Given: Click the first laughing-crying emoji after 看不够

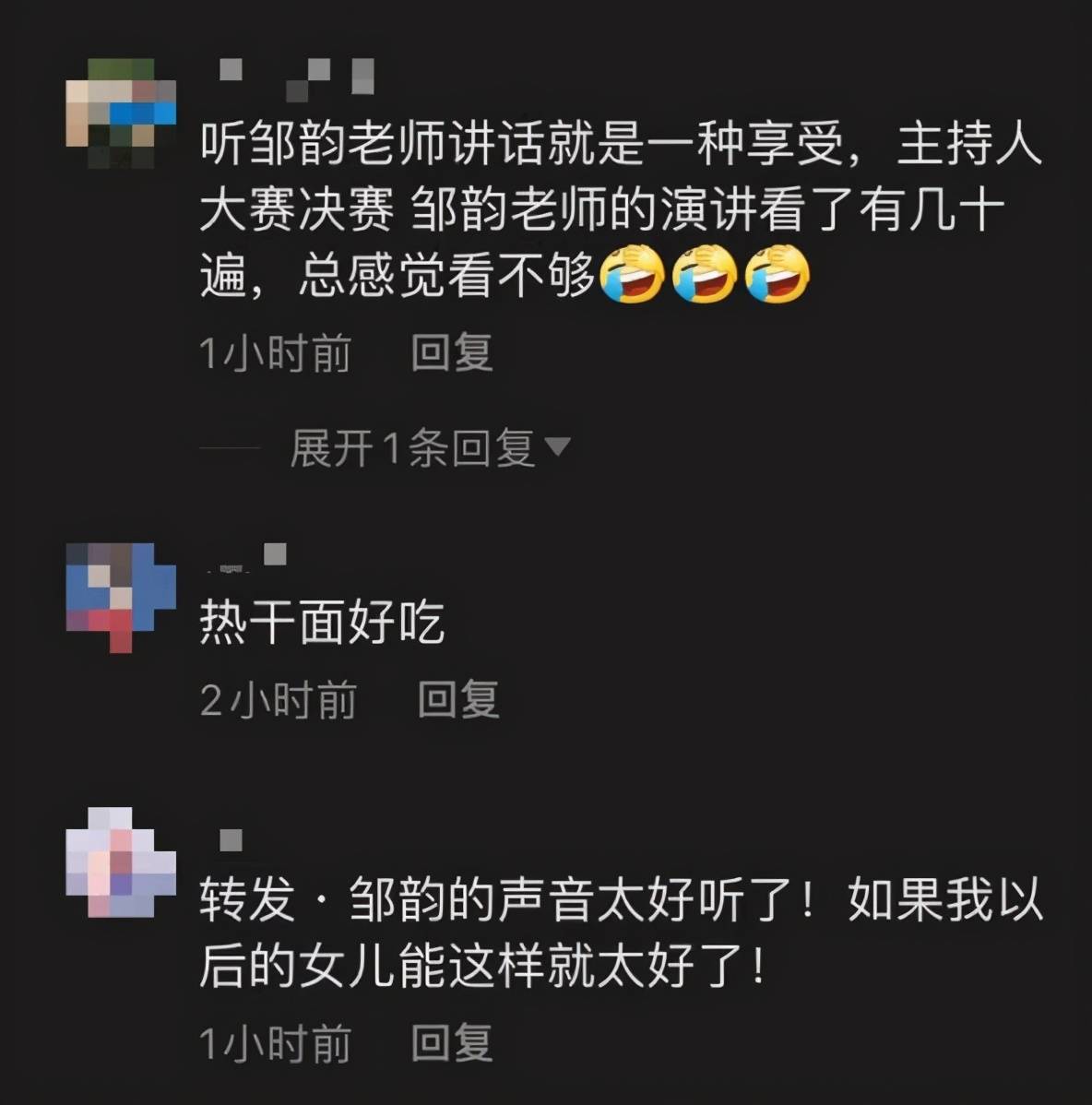Looking at the screenshot, I should (632, 274).
